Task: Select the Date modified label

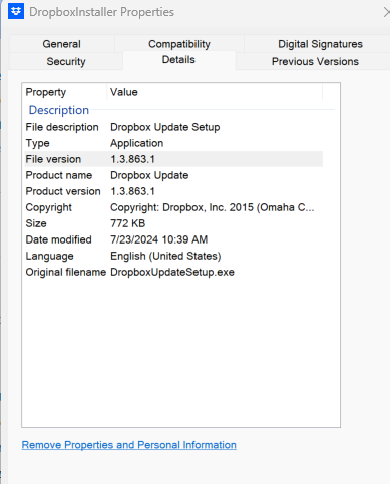Action: pyautogui.click(x=58, y=239)
